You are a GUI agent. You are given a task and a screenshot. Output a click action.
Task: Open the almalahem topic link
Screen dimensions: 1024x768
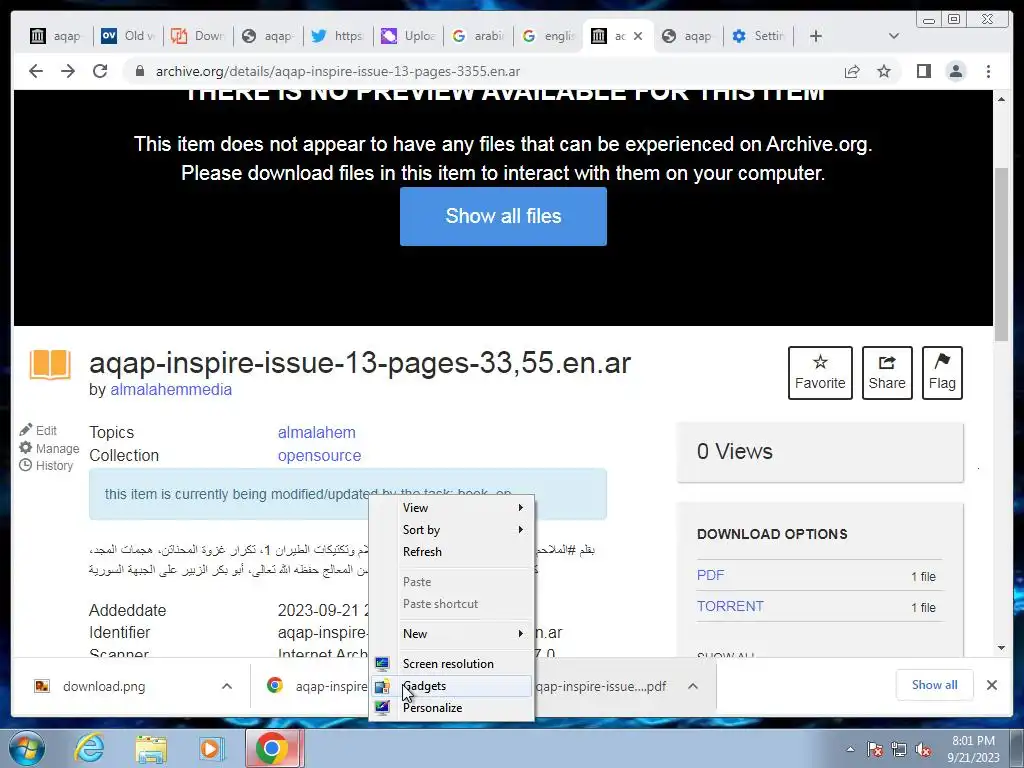click(x=317, y=432)
